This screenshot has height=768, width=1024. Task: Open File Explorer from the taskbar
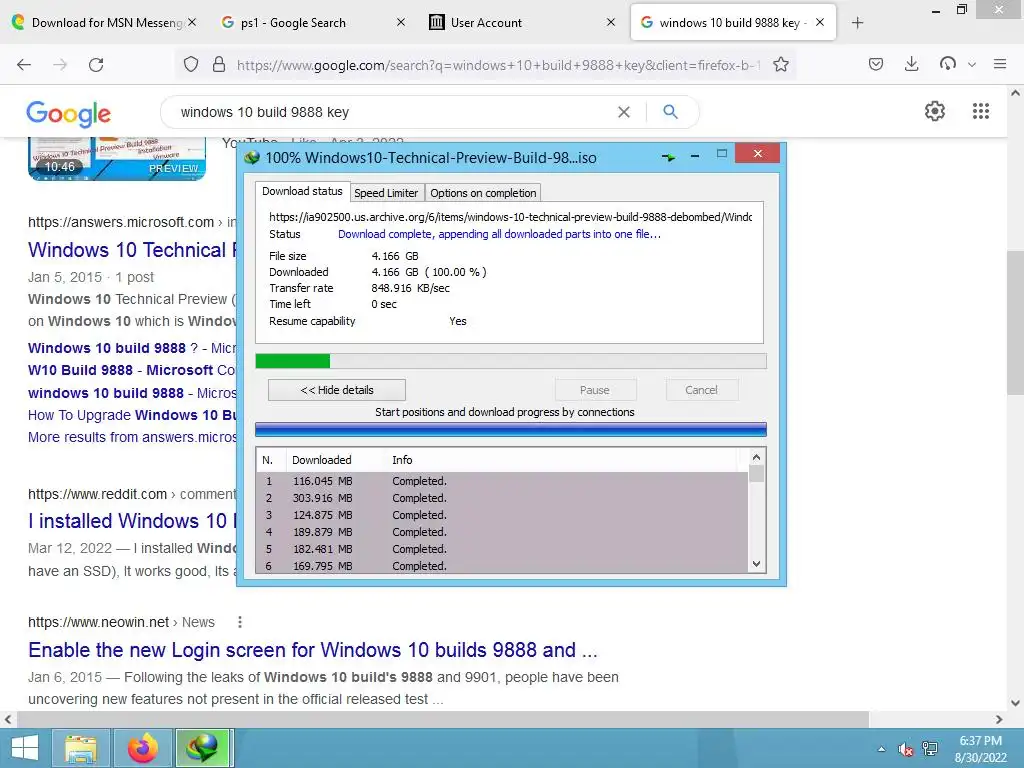click(x=80, y=748)
